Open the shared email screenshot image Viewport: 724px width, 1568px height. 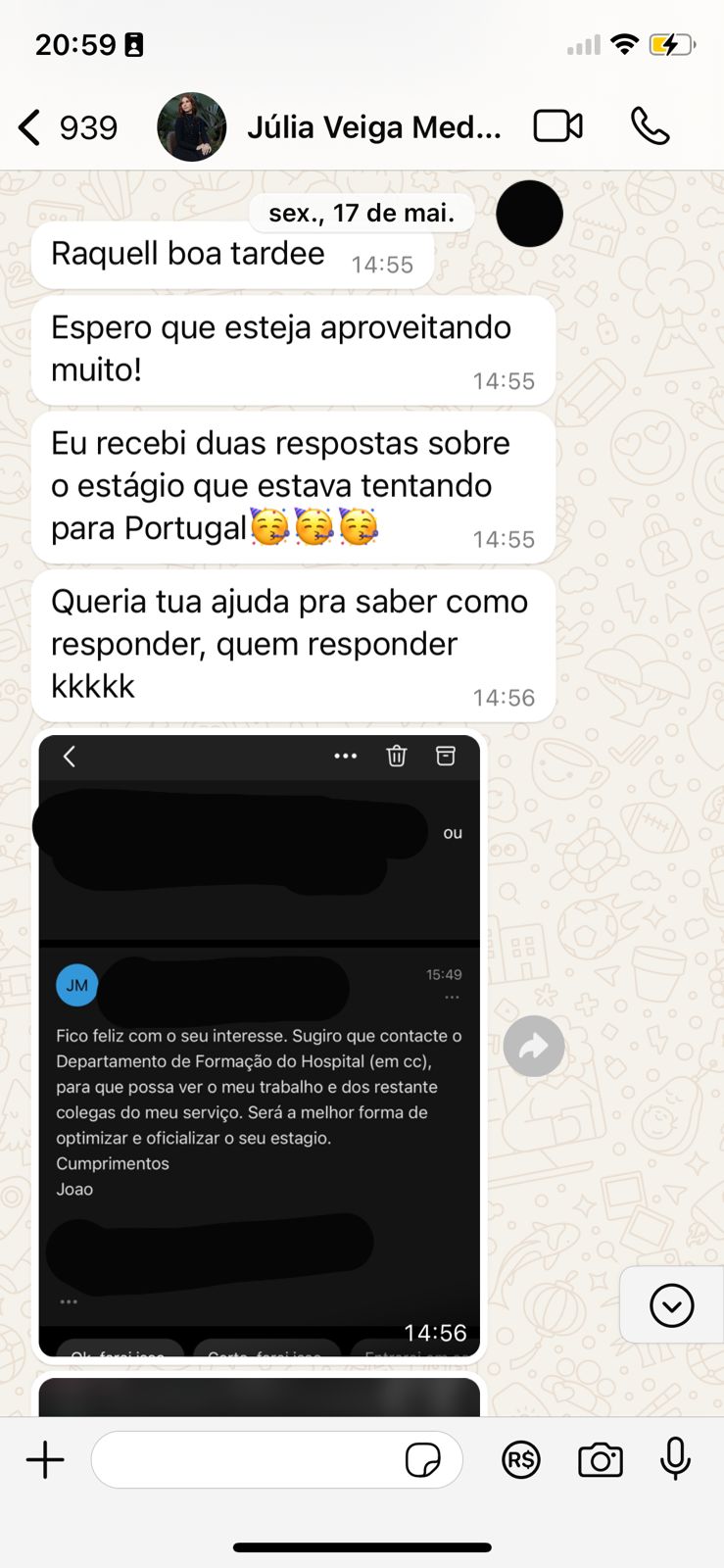point(260,1046)
